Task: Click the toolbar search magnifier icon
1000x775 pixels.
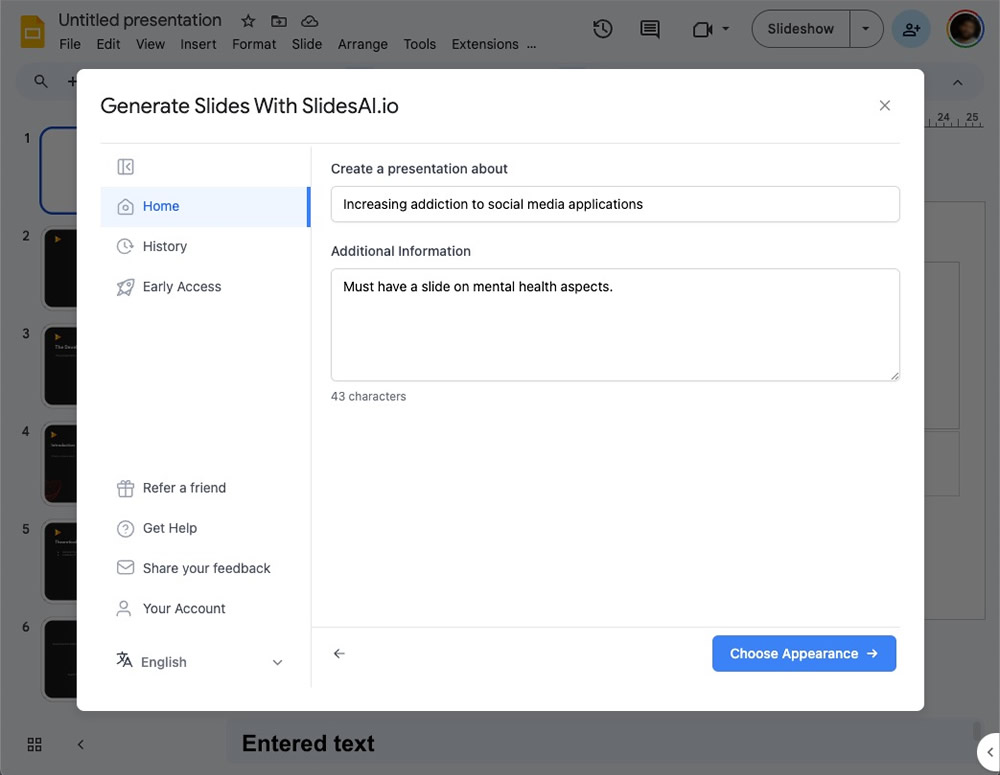Action: point(41,81)
